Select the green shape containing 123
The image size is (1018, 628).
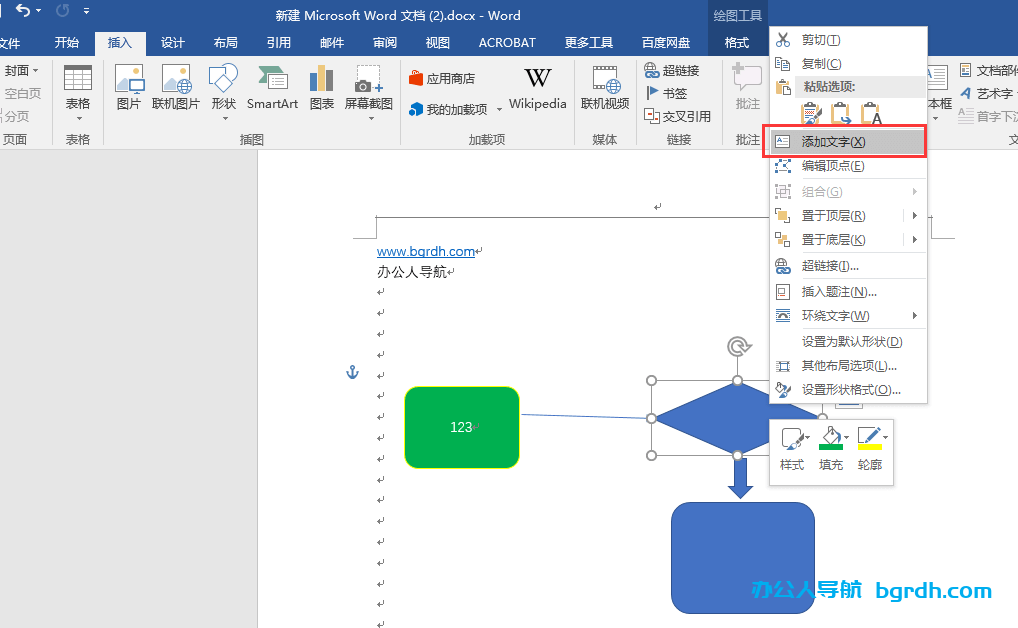coord(461,427)
